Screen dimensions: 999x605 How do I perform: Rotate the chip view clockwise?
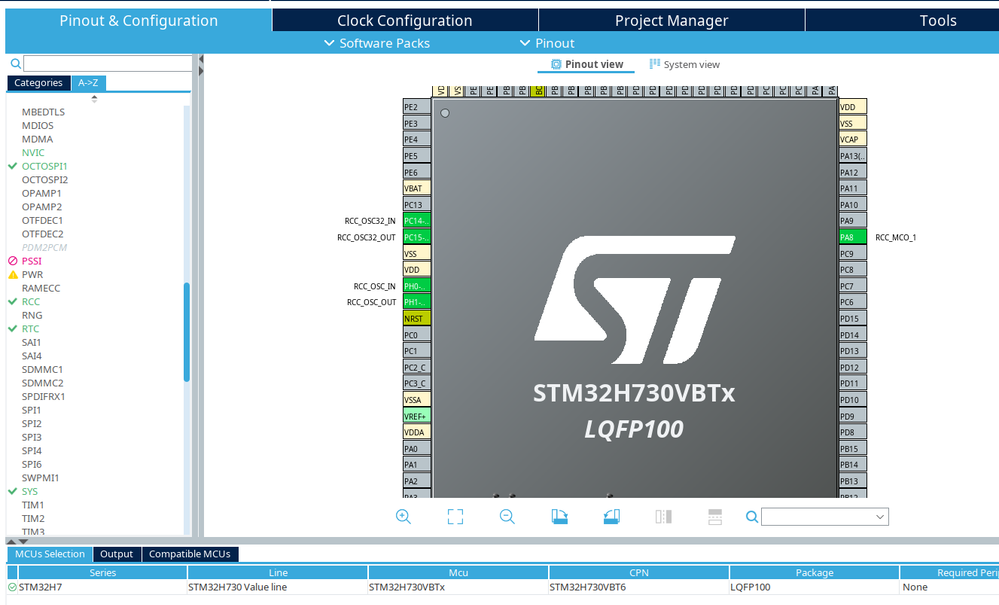pos(559,516)
